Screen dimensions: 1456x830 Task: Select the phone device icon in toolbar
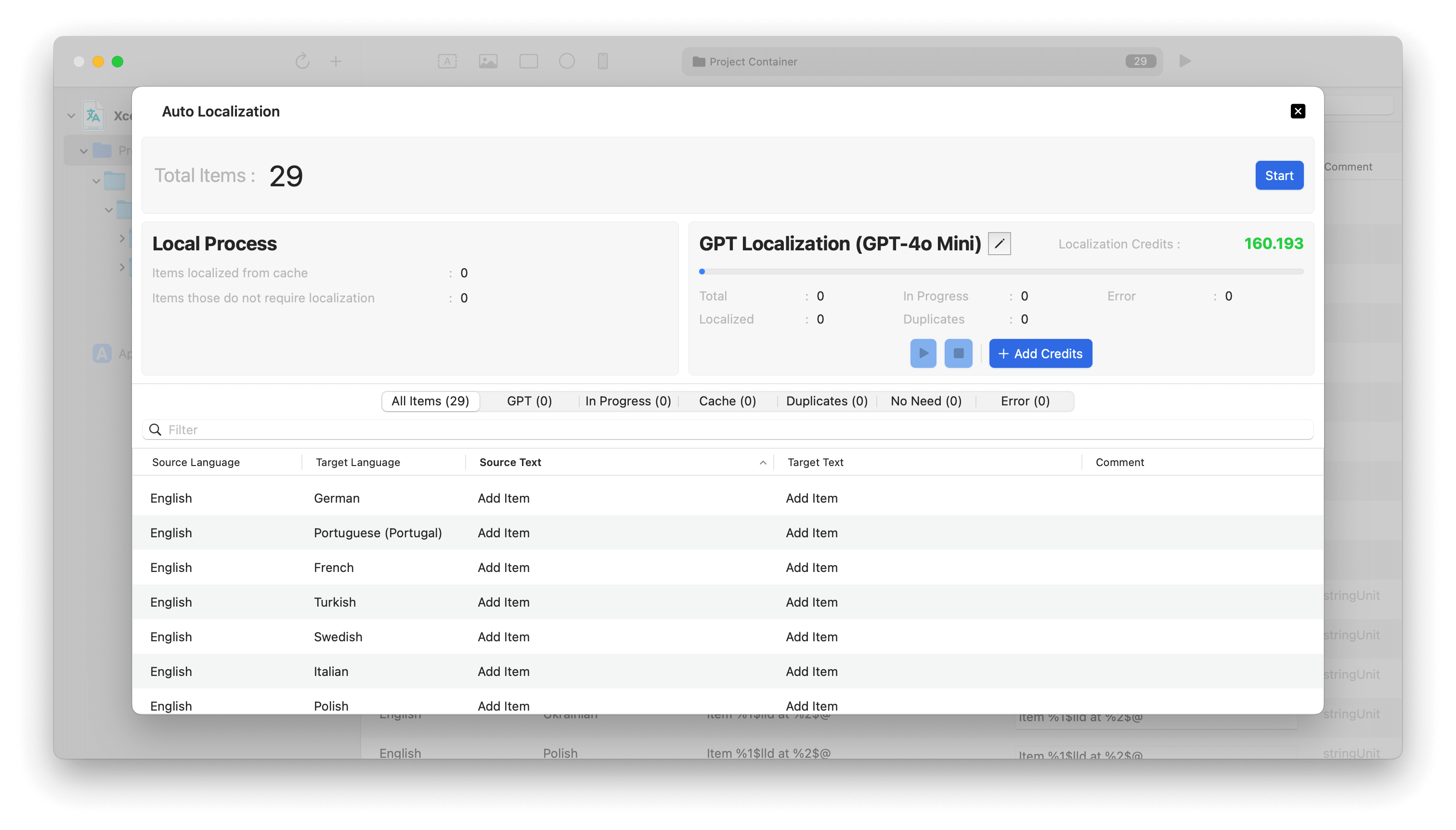(x=603, y=61)
